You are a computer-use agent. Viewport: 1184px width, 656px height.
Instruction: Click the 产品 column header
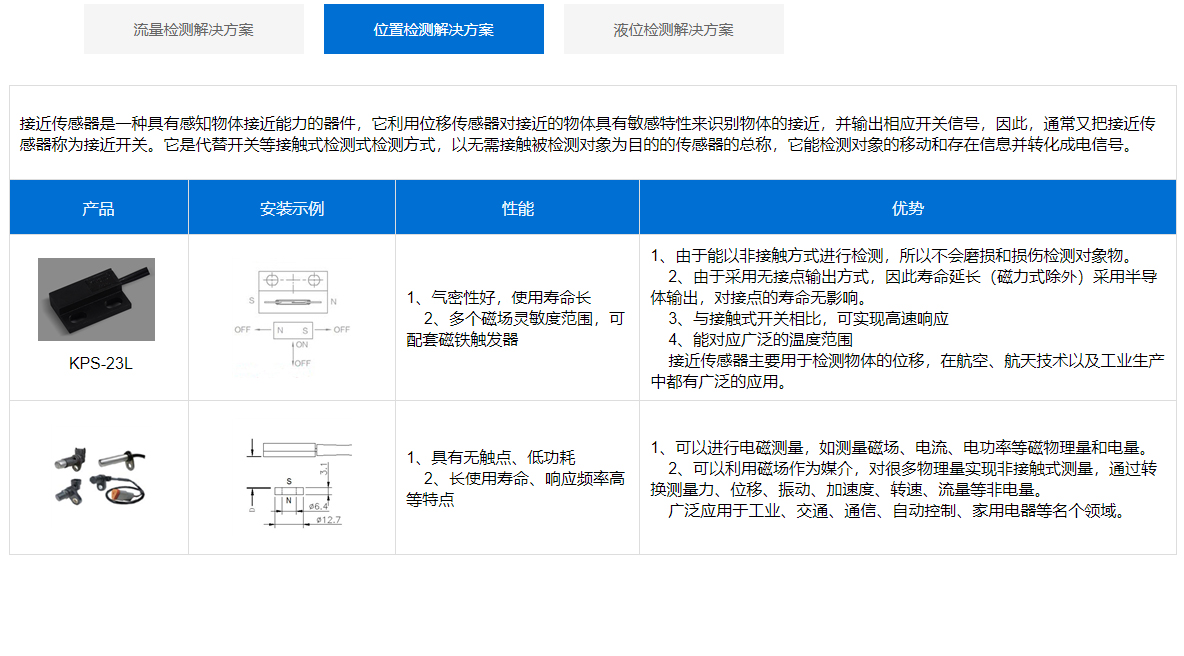tap(98, 208)
